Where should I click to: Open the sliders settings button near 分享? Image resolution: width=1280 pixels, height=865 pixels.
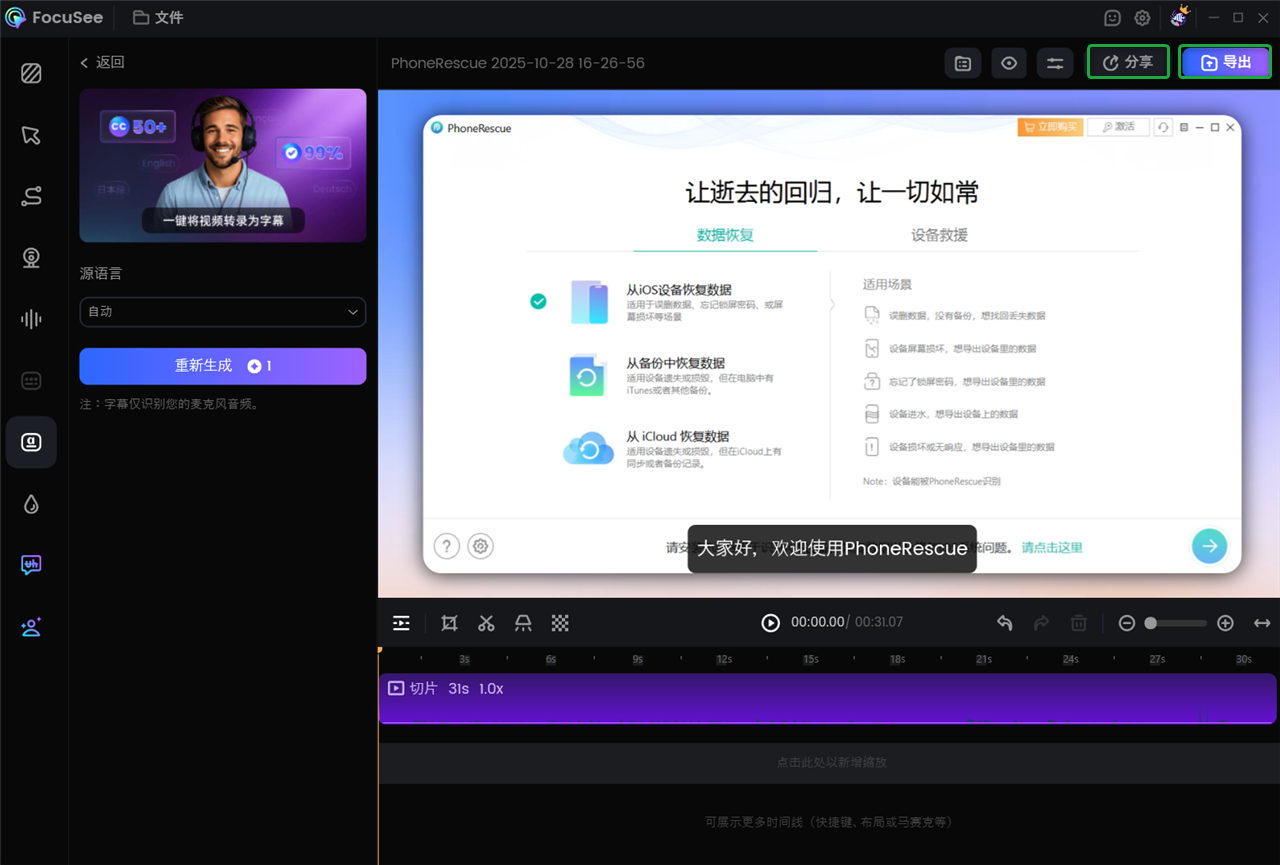[x=1055, y=63]
